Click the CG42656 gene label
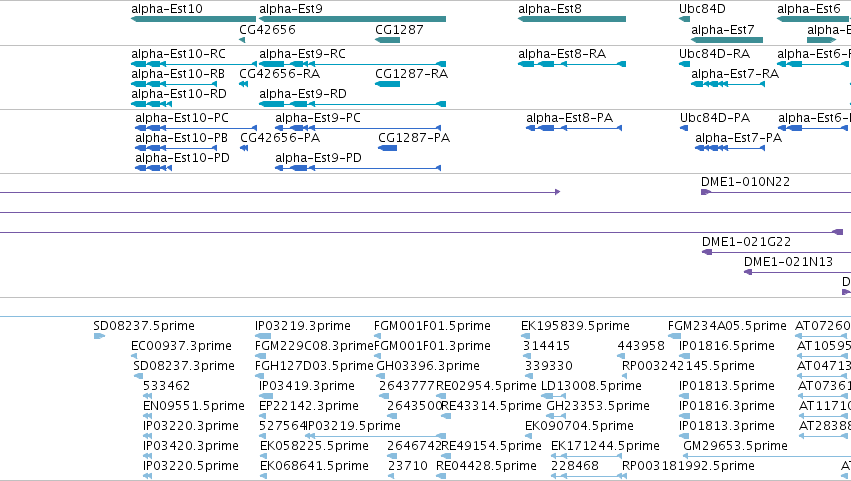This screenshot has width=851, height=481. click(x=268, y=29)
